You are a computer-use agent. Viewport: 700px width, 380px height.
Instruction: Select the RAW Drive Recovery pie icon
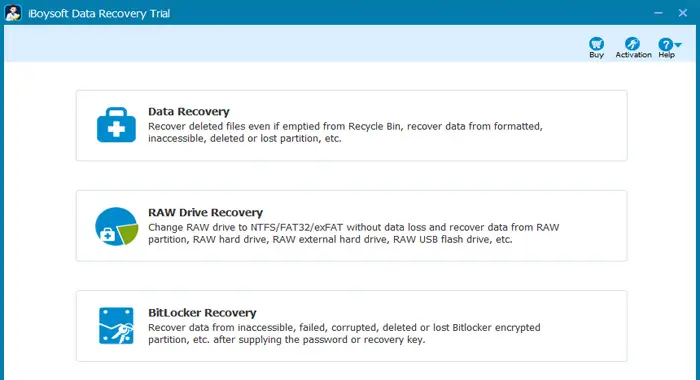pos(117,226)
